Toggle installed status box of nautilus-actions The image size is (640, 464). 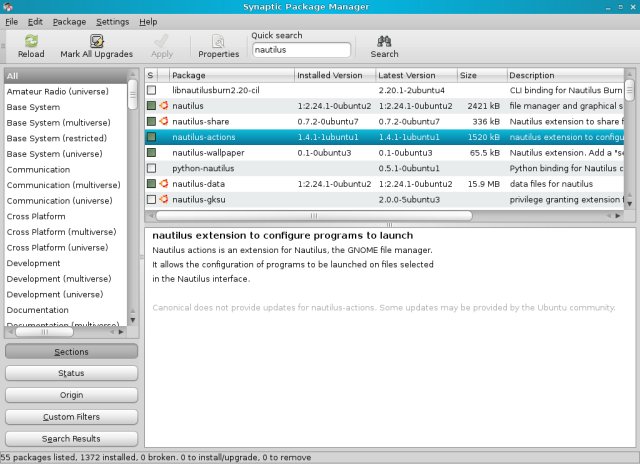pyautogui.click(x=151, y=137)
